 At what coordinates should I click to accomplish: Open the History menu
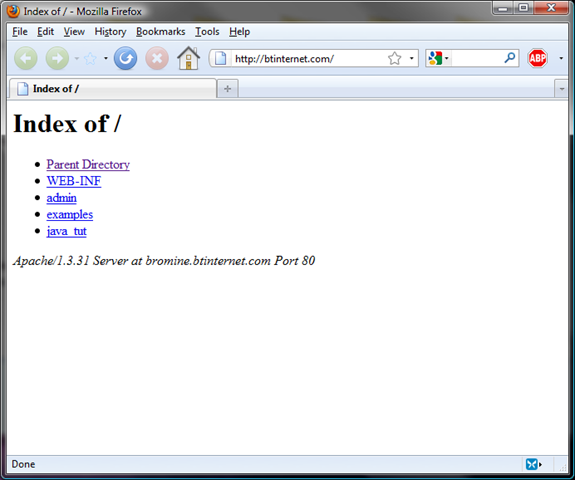point(110,32)
